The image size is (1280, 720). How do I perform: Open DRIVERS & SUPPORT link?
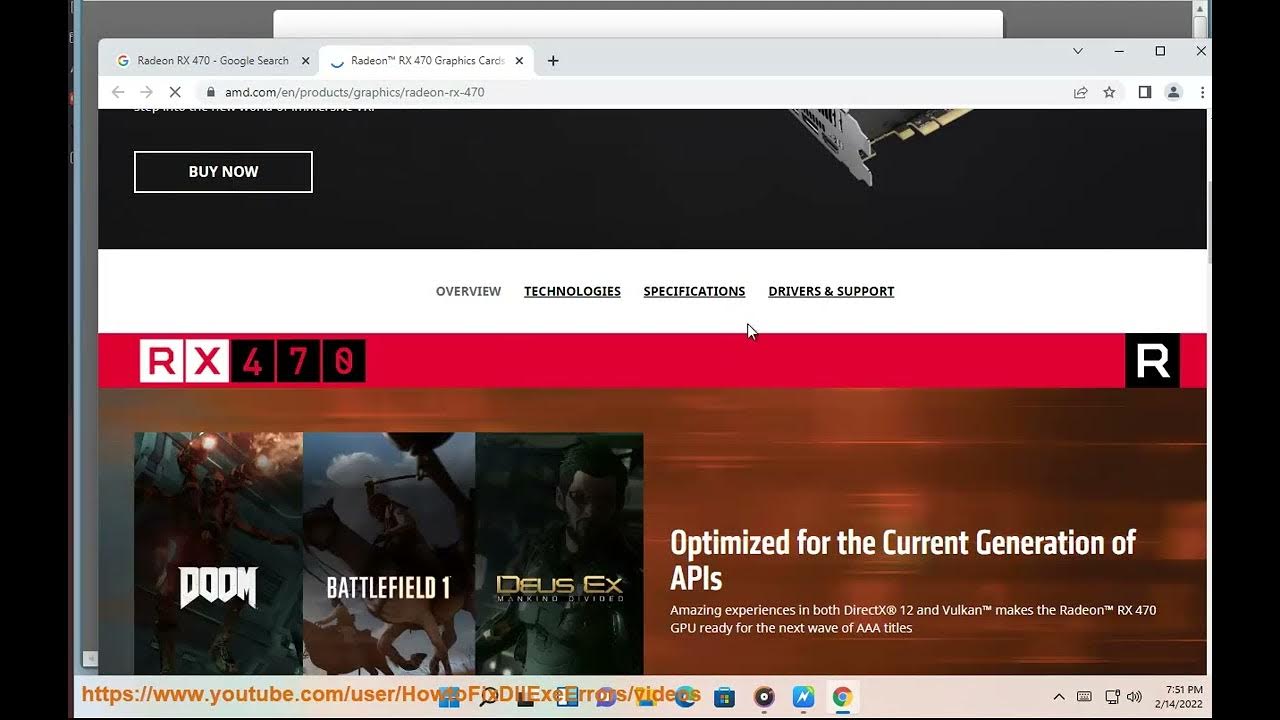831,291
